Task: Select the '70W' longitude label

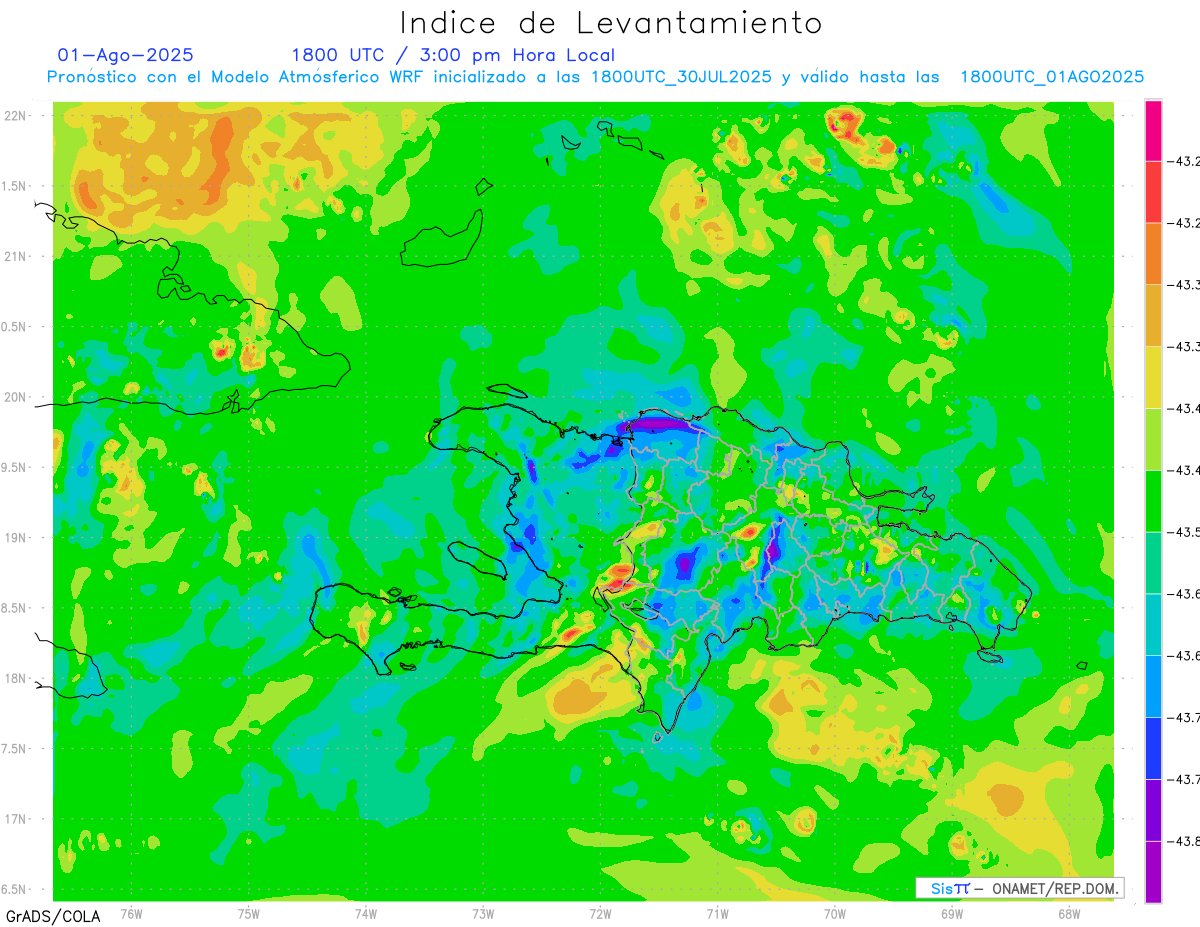Action: [835, 913]
